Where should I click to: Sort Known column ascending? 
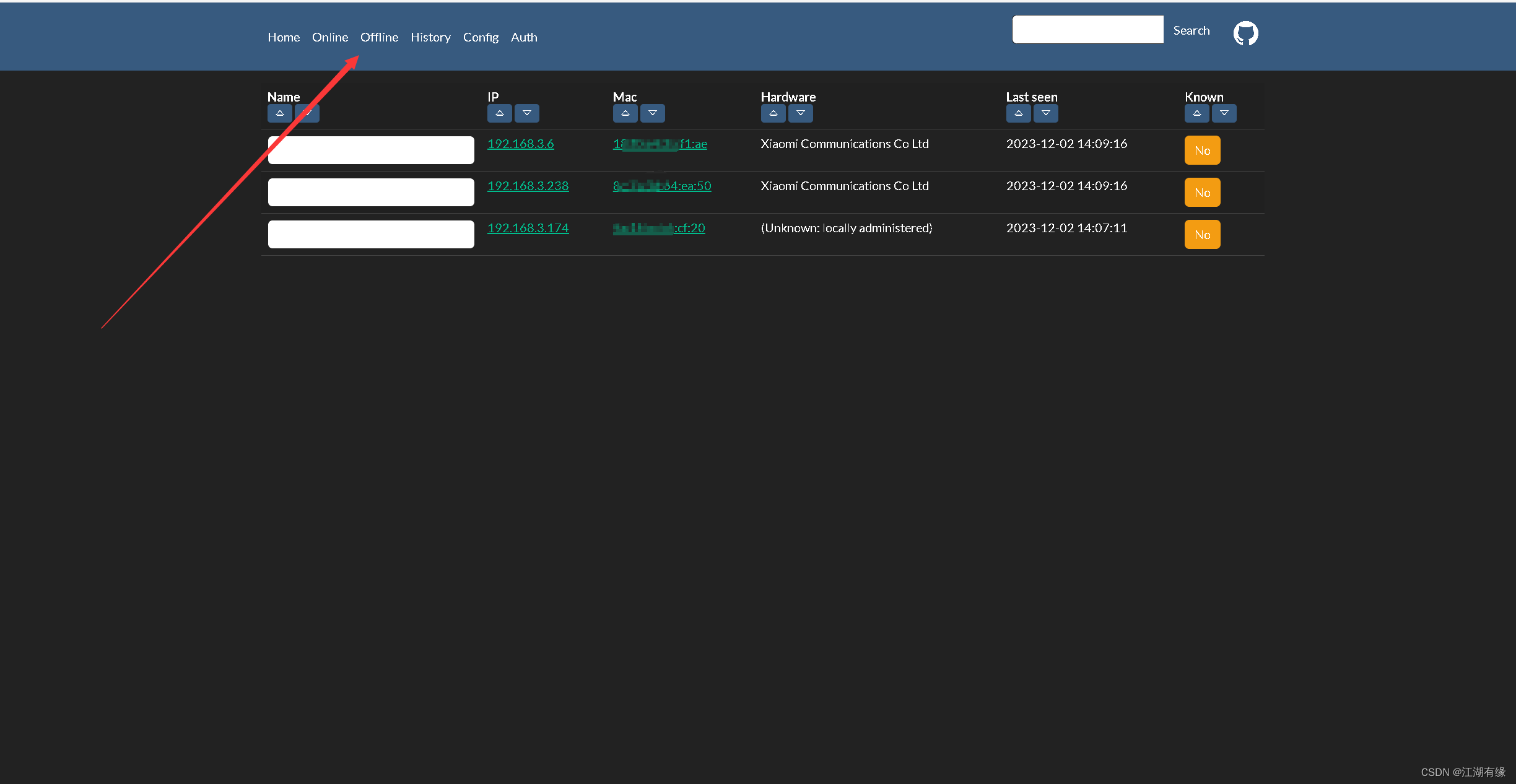click(x=1196, y=113)
